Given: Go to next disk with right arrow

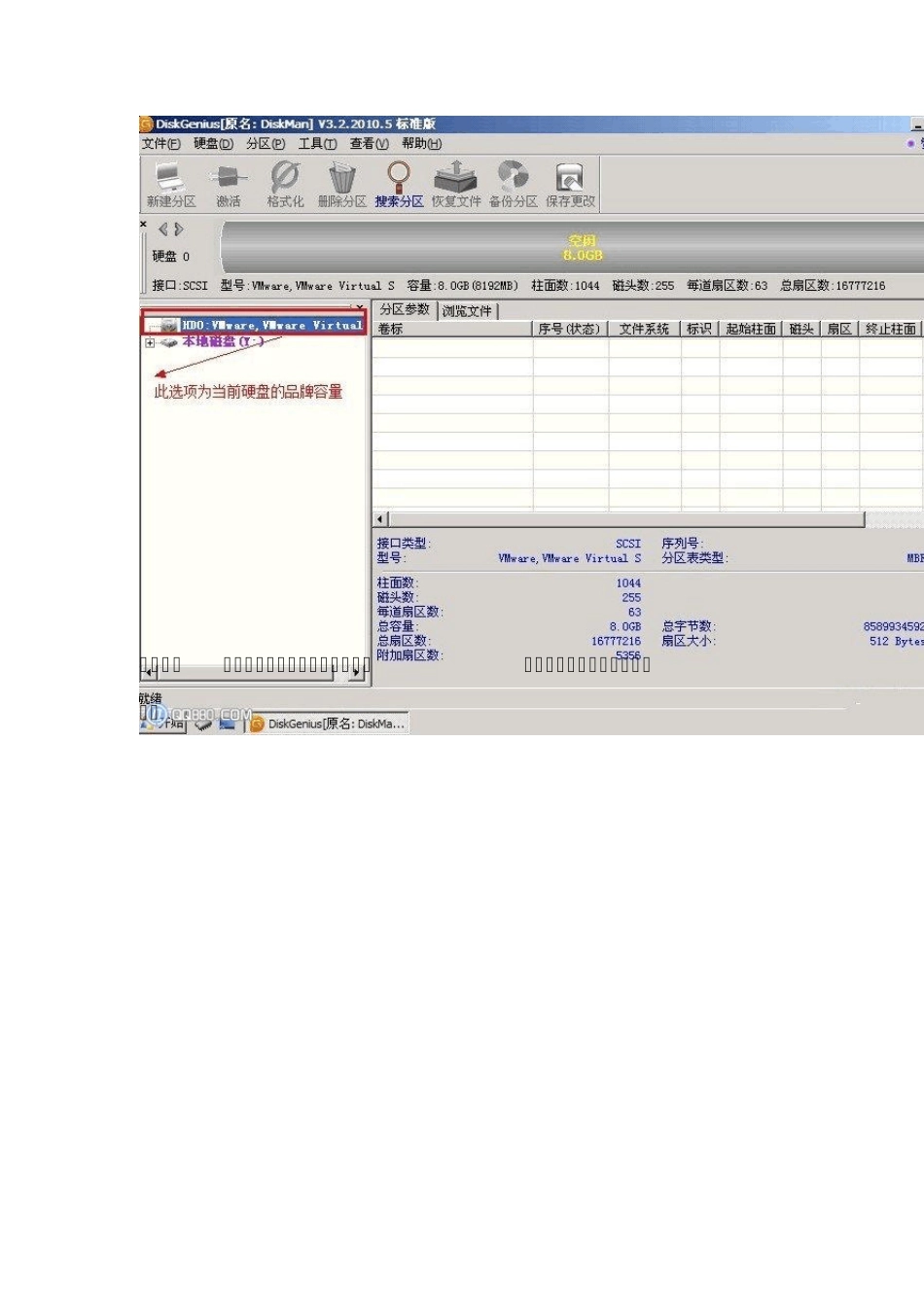Looking at the screenshot, I should 179,230.
